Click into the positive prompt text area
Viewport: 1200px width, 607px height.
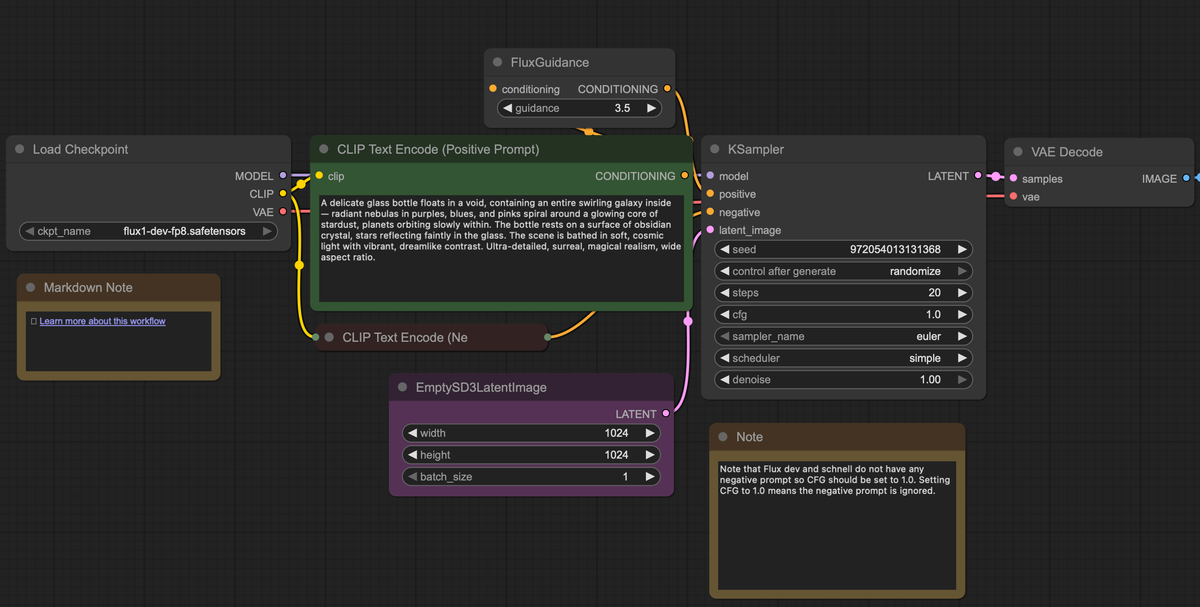pyautogui.click(x=501, y=248)
